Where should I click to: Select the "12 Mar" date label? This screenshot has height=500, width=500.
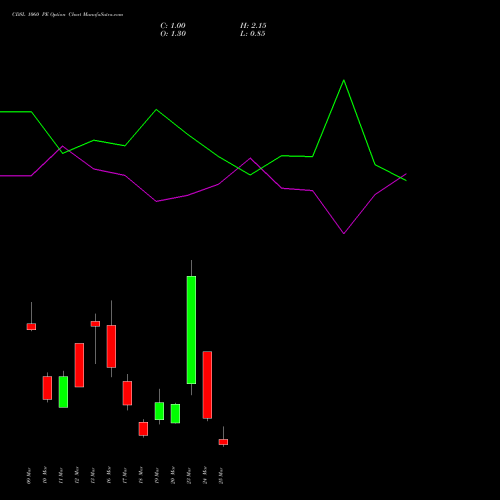pyautogui.click(x=77, y=476)
